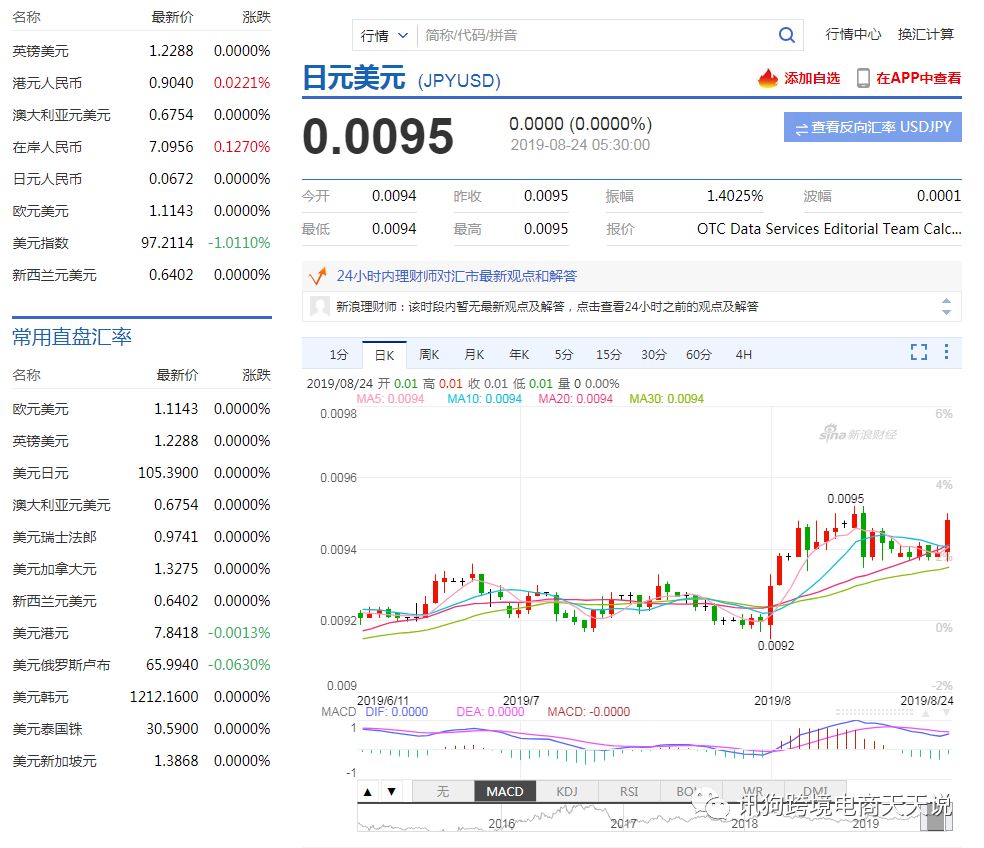Screen dimensions: 984x848
Task: Click the 105.3900 price value
Action: (168, 473)
